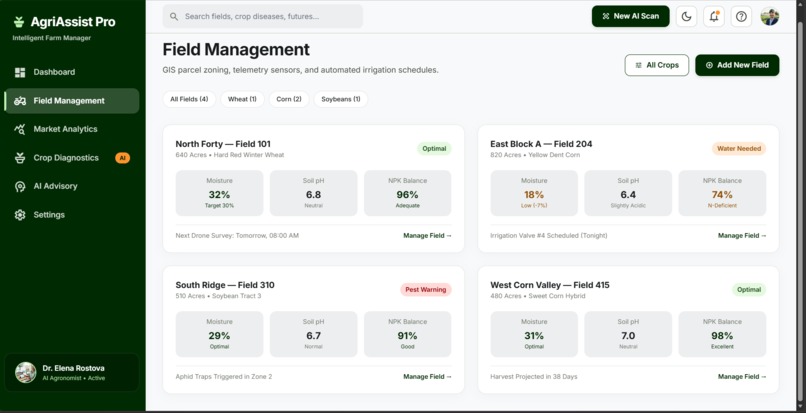Screen dimensions: 806x413
Task: Click the tractor icon beside Field Management
Action: [x=20, y=101]
